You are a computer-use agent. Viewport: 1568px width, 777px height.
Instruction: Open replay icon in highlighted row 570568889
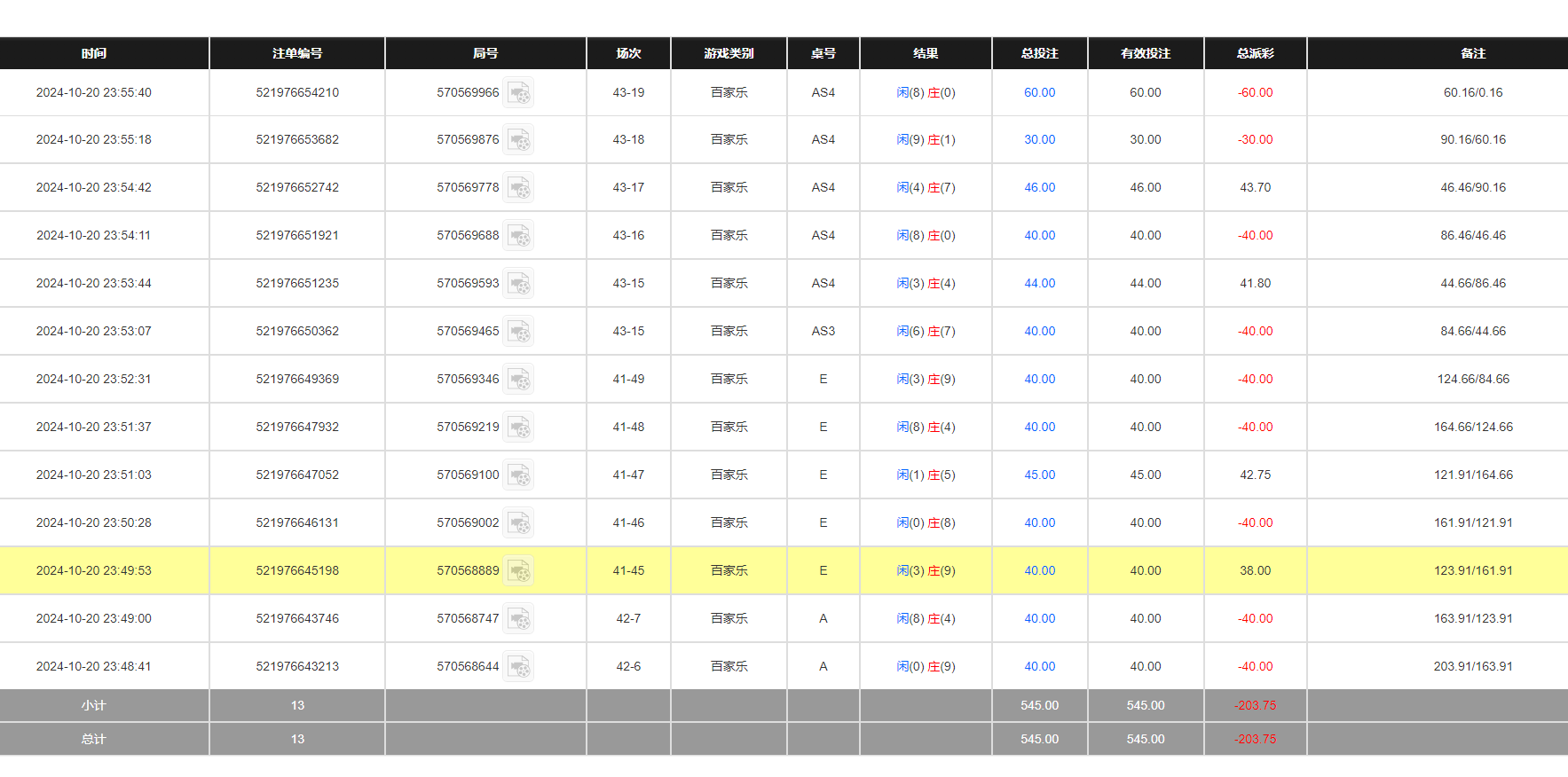[x=518, y=571]
